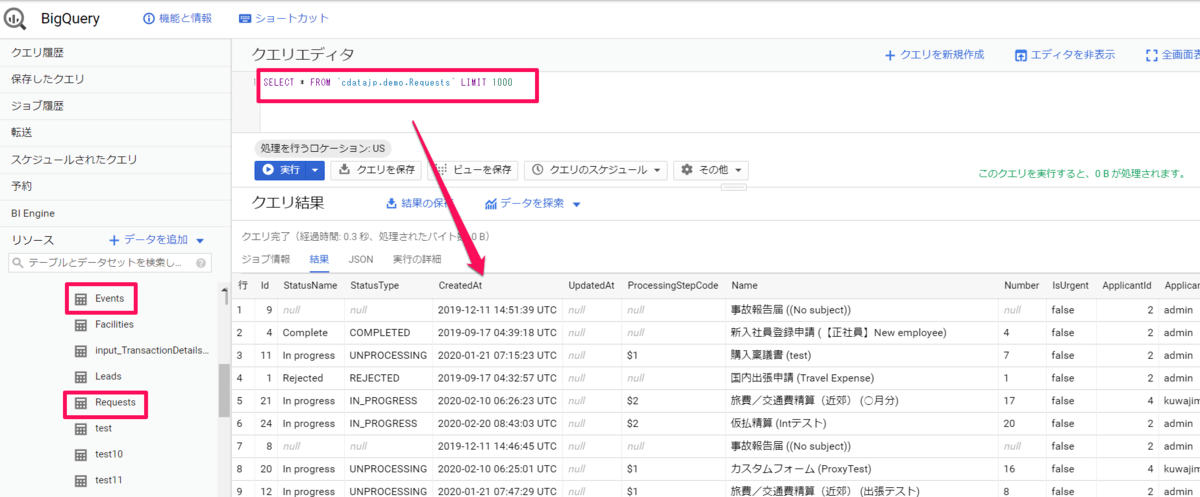Click the データを追加 button
This screenshot has width=1200, height=497.
click(149, 240)
